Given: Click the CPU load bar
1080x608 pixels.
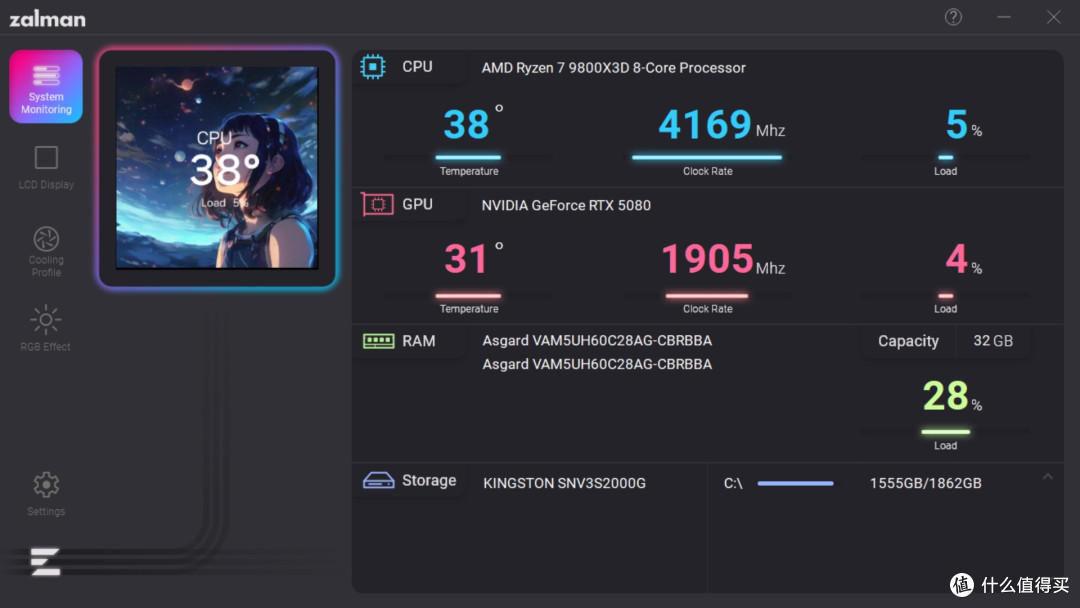Looking at the screenshot, I should pyautogui.click(x=946, y=158).
